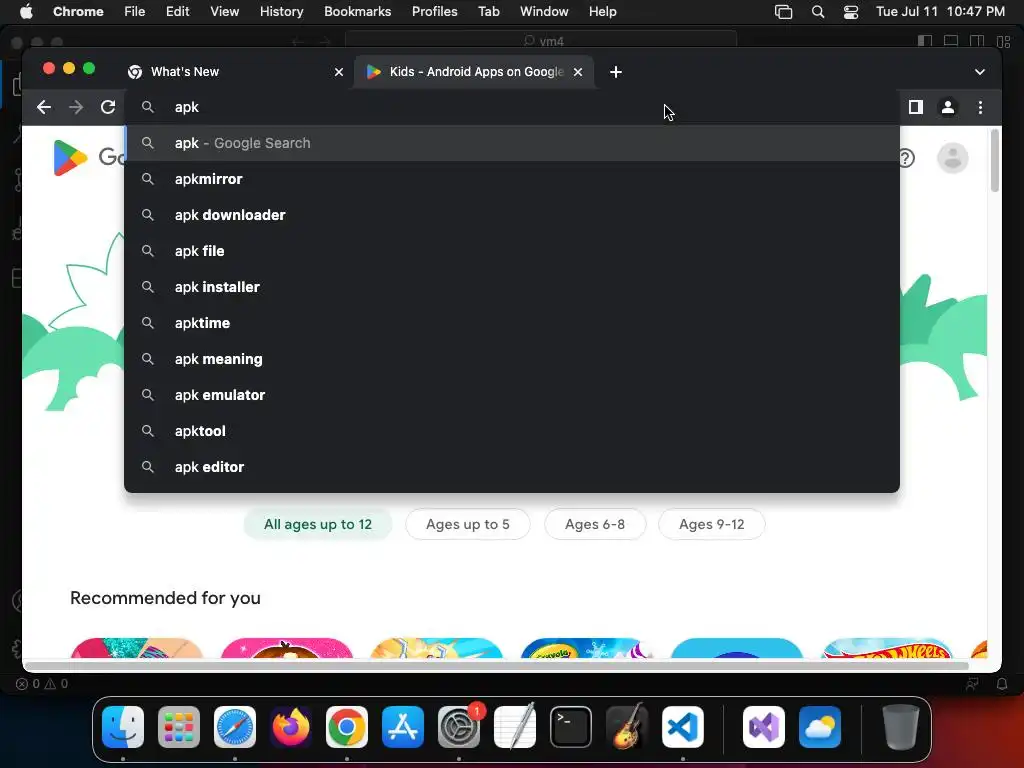This screenshot has height=768, width=1024.
Task: Click VS Code errors and warnings status
Action: point(42,684)
